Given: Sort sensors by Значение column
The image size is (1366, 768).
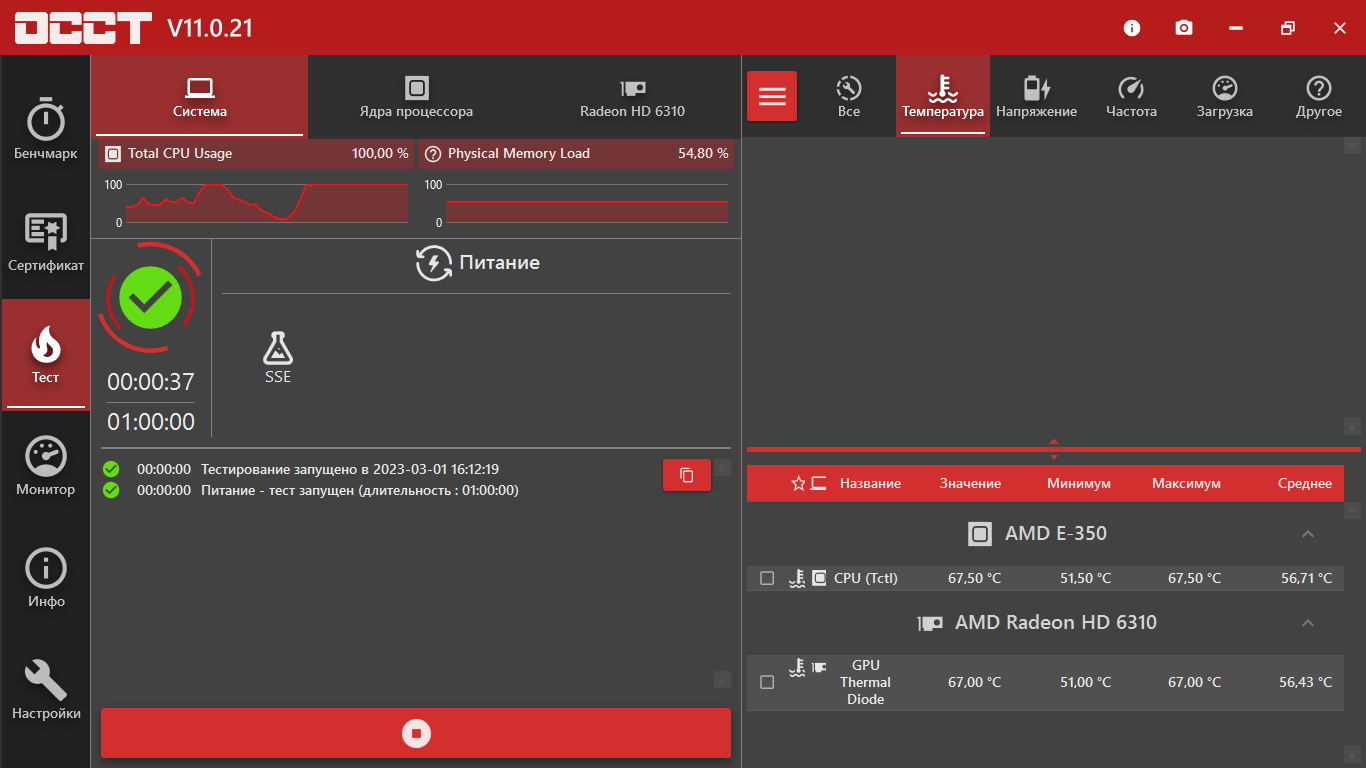Looking at the screenshot, I should point(970,484).
